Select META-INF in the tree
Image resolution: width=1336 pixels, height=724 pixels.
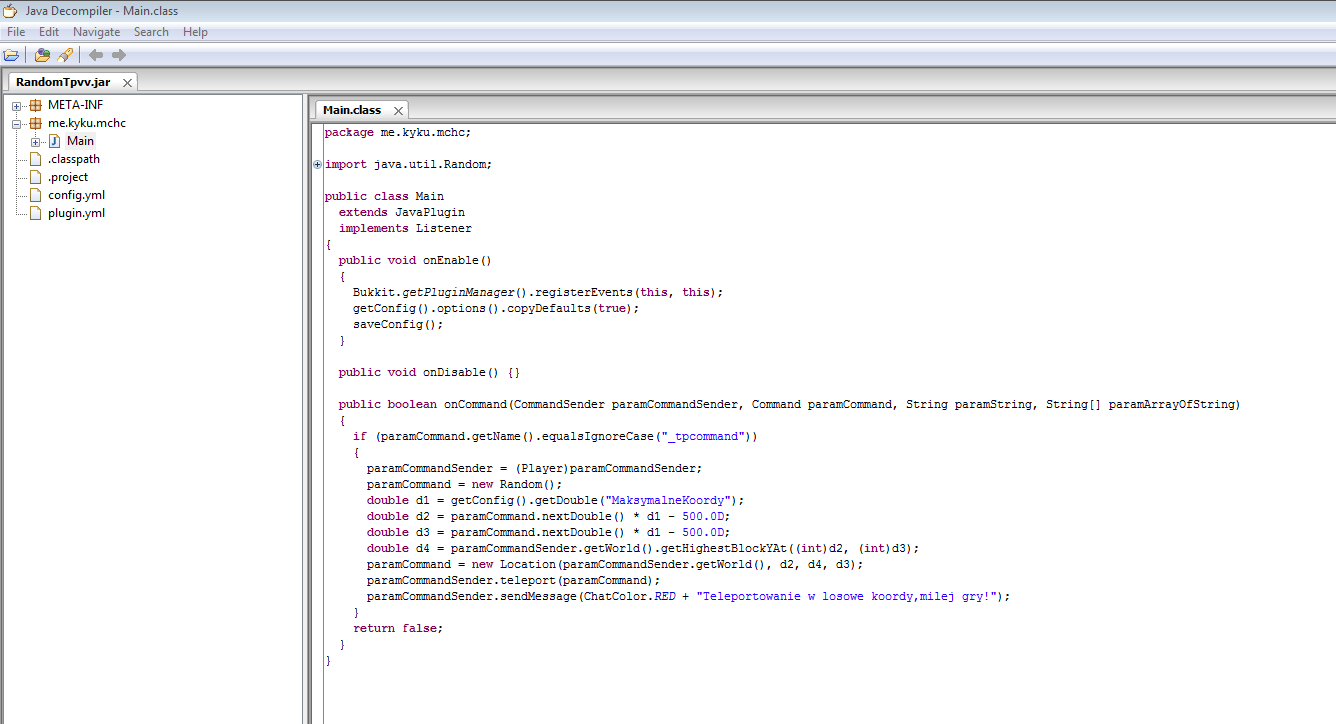pos(75,105)
